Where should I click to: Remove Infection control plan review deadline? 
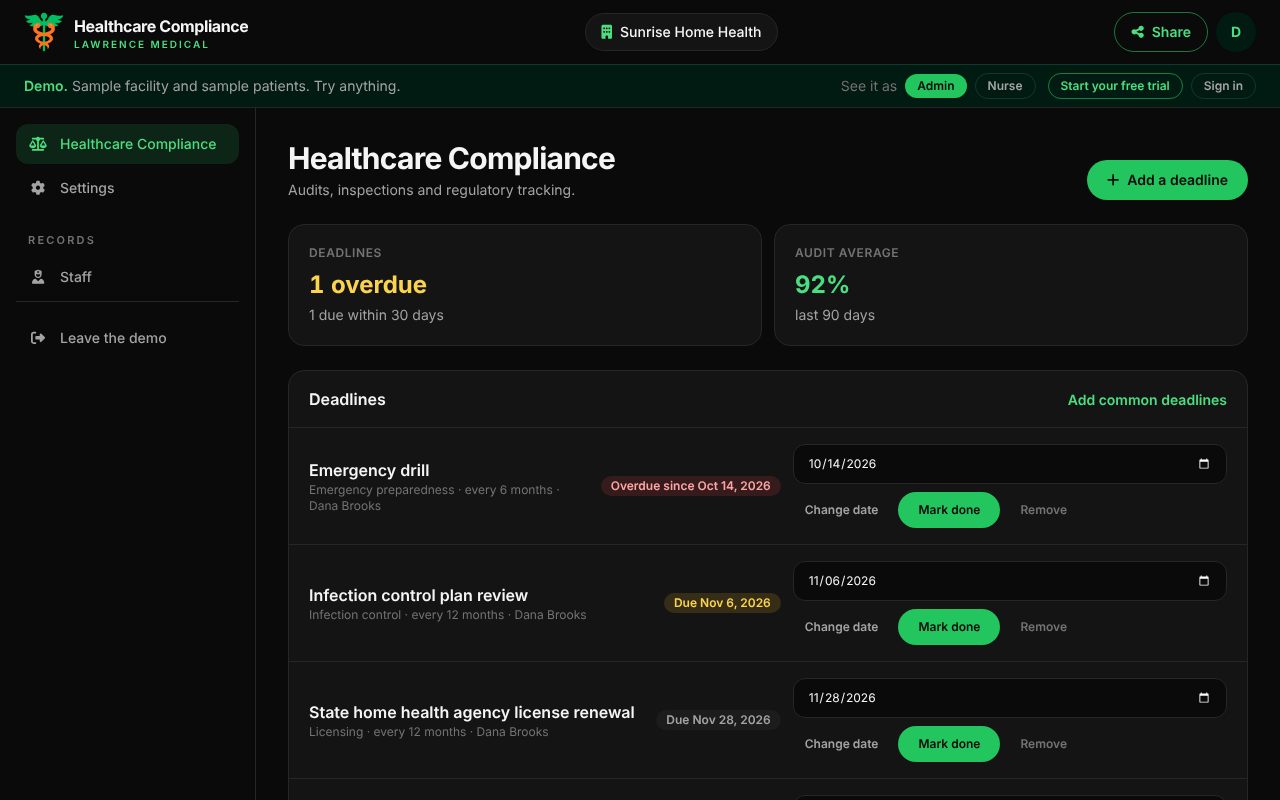(1043, 627)
